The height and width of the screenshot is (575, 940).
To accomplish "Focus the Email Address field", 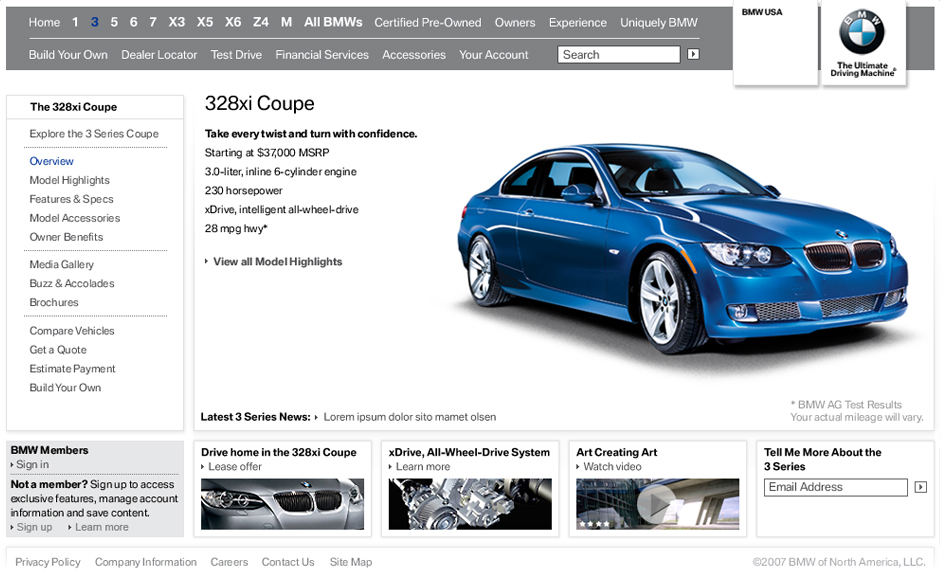I will (x=836, y=487).
